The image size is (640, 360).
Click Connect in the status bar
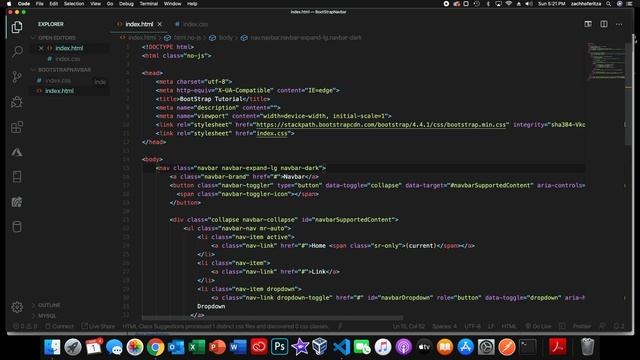[x=60, y=327]
